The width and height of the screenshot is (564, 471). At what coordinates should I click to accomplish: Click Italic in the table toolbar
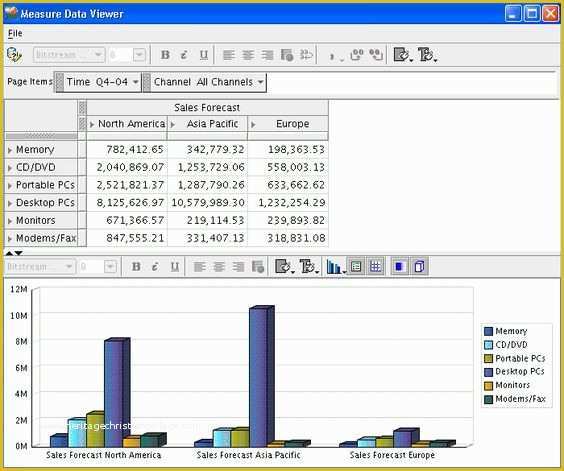tap(184, 55)
